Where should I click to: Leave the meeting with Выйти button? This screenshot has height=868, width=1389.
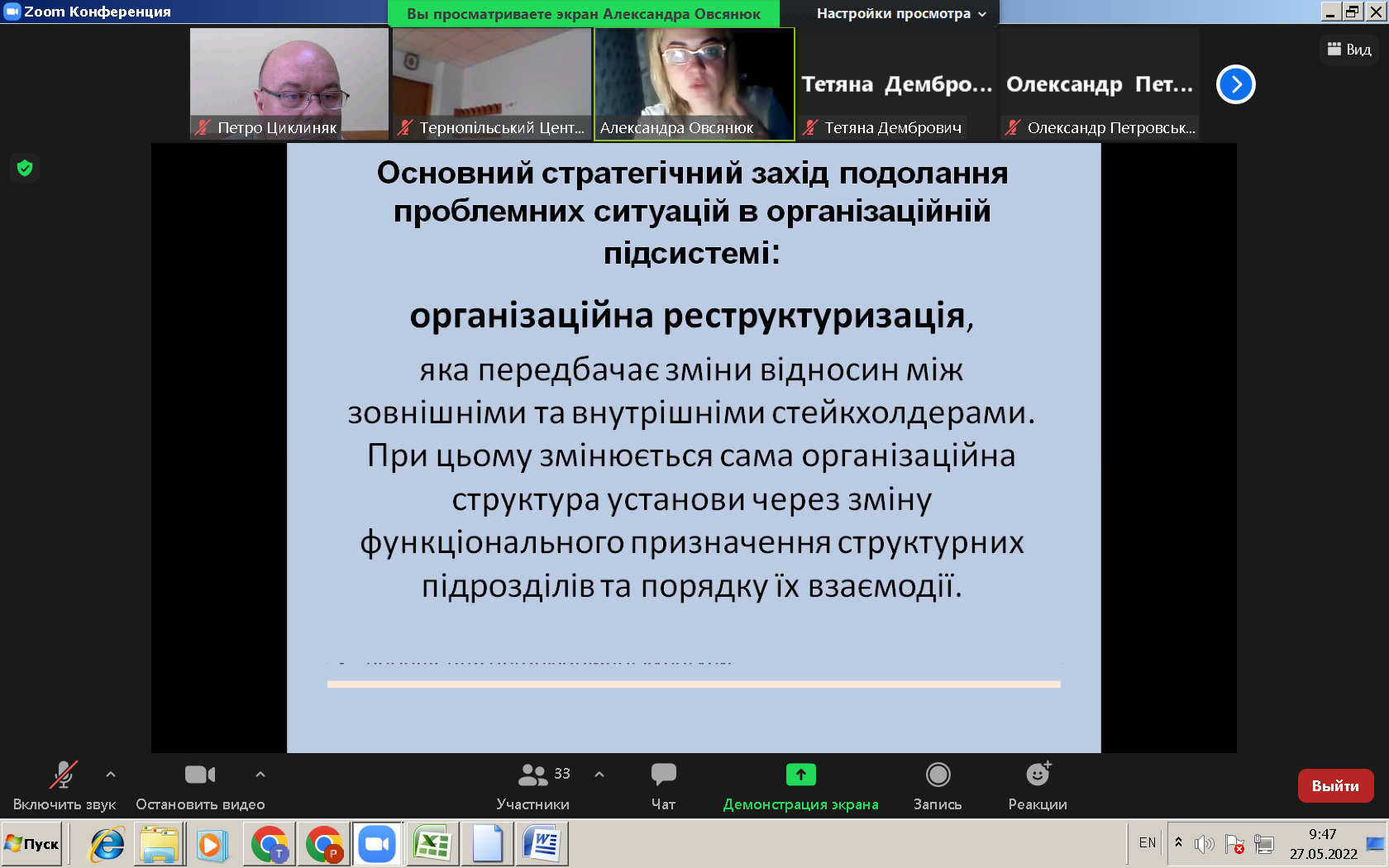pyautogui.click(x=1335, y=785)
